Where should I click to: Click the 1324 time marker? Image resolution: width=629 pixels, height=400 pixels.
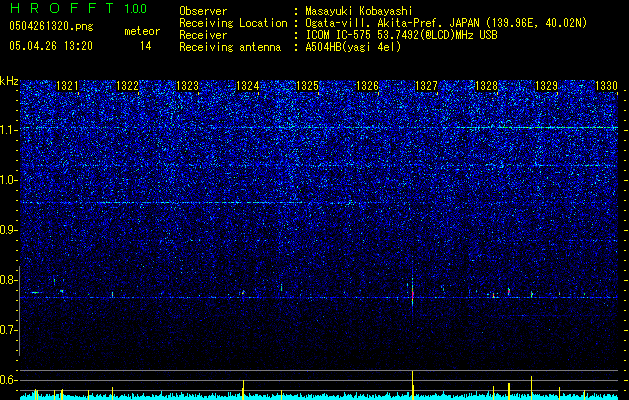pyautogui.click(x=248, y=86)
